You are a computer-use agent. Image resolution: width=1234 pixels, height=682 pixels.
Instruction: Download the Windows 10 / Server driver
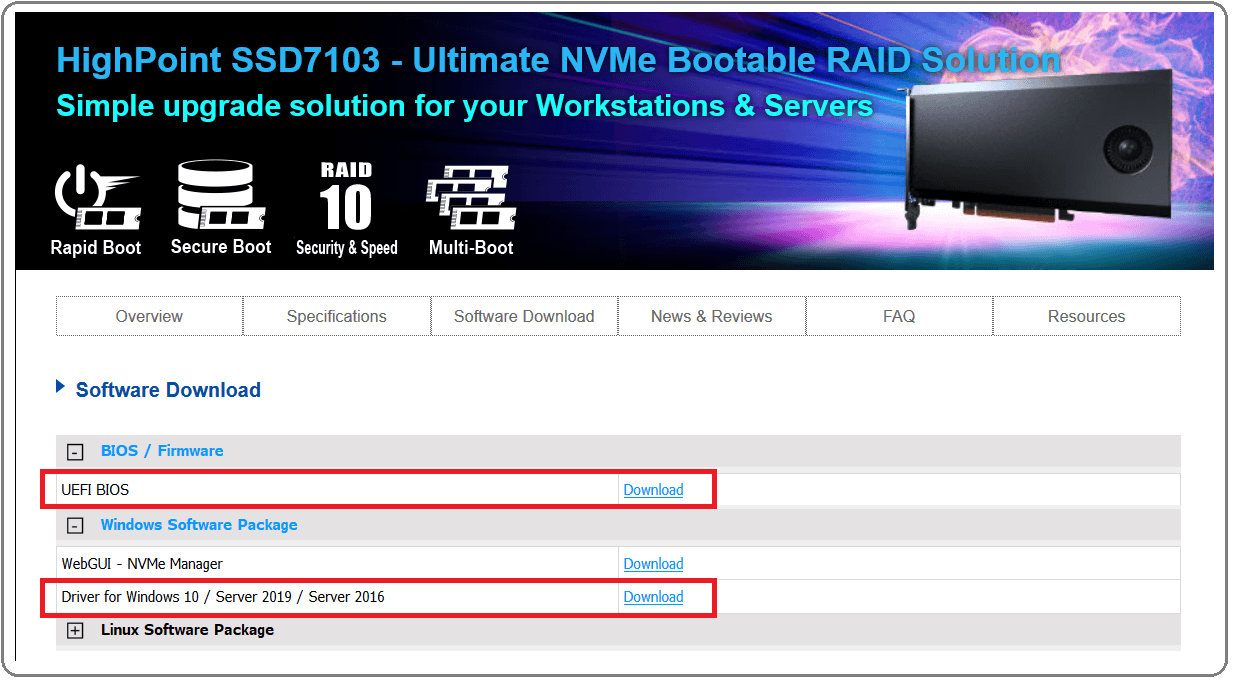click(x=653, y=597)
